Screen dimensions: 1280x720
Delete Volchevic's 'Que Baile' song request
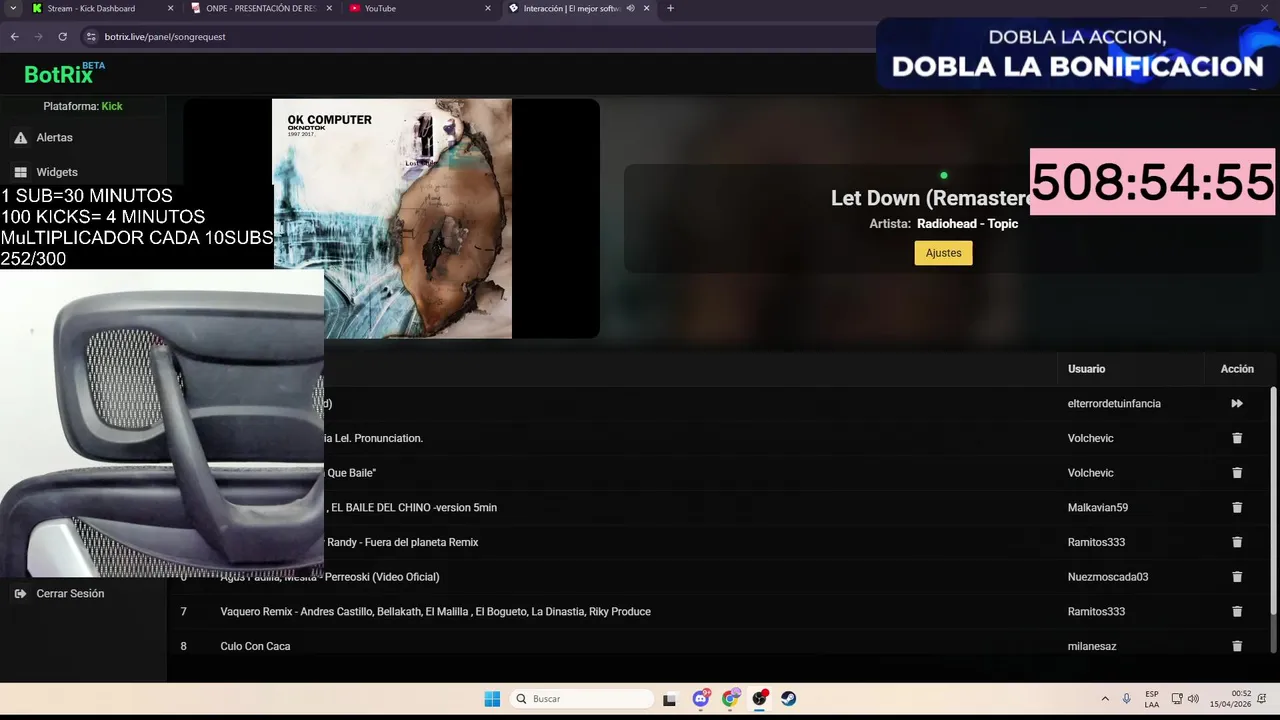pyautogui.click(x=1237, y=473)
